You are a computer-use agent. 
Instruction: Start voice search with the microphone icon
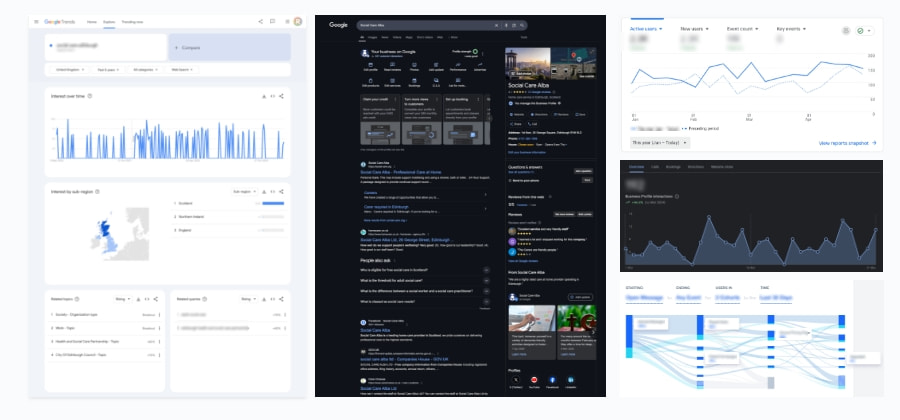(506, 25)
